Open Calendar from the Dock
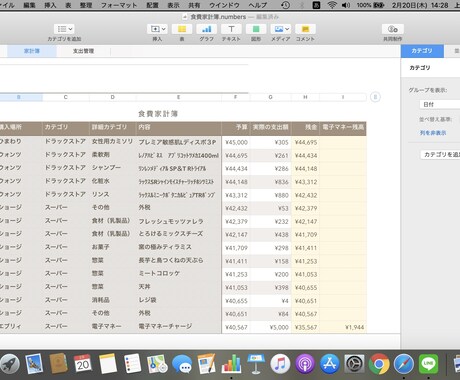This screenshot has width=460, height=380. 83,364
